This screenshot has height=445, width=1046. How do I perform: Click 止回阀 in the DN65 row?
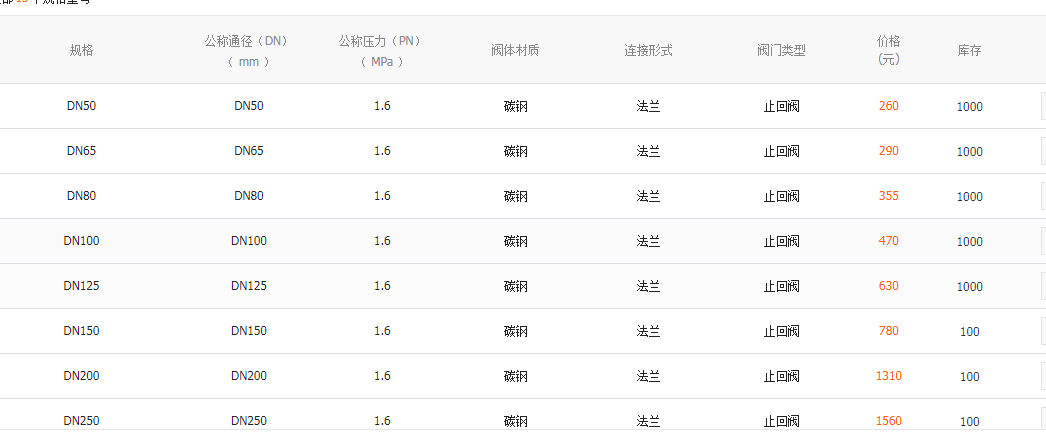(x=781, y=152)
